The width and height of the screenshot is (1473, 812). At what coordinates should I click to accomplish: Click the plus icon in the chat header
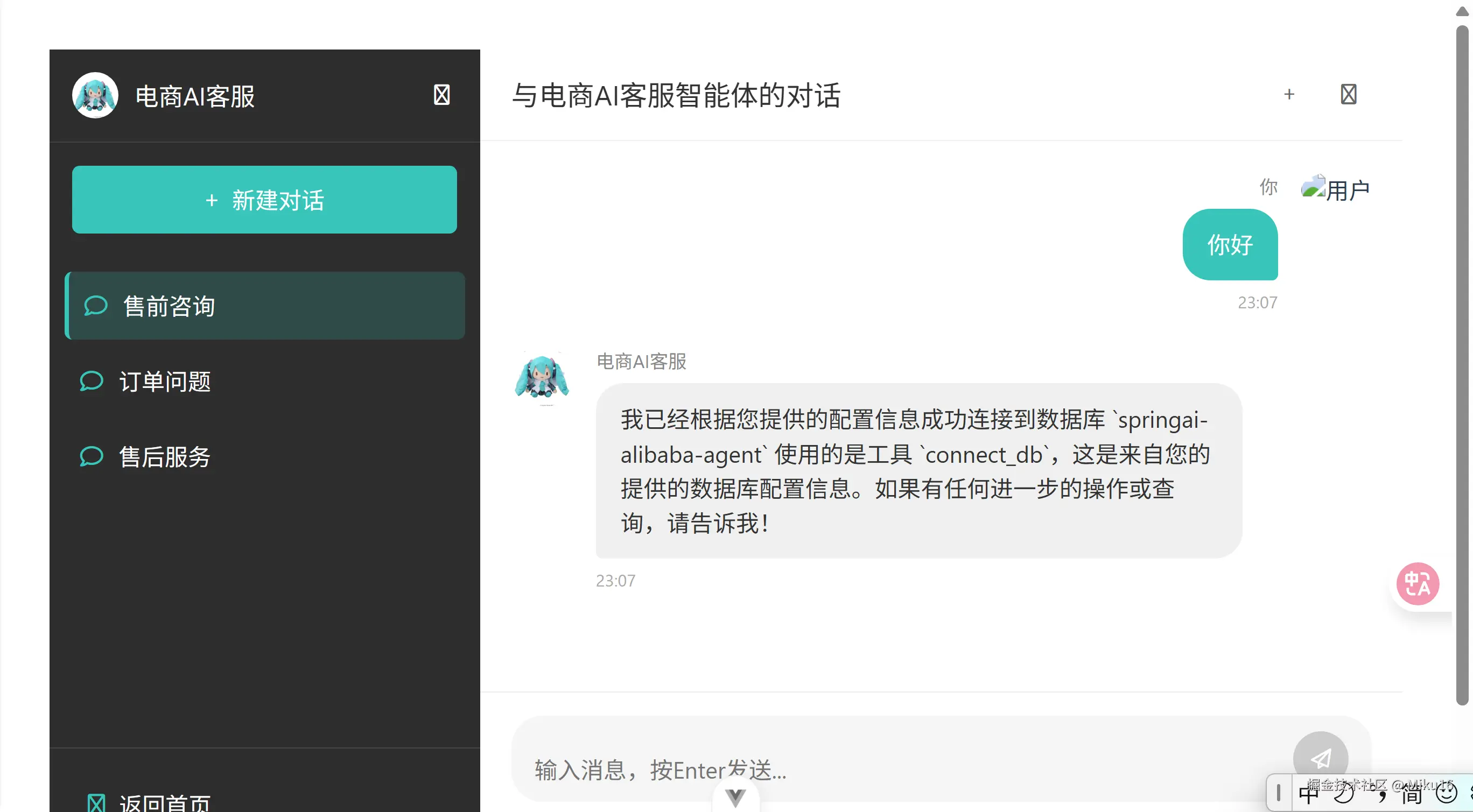[1289, 94]
